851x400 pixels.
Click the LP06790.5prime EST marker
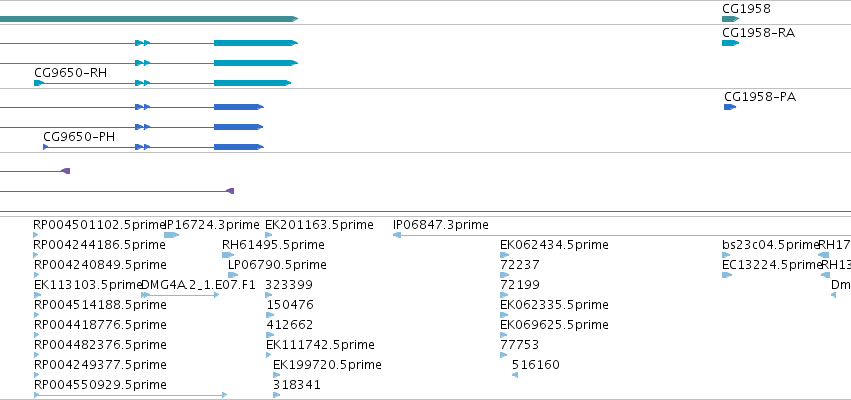pos(233,275)
